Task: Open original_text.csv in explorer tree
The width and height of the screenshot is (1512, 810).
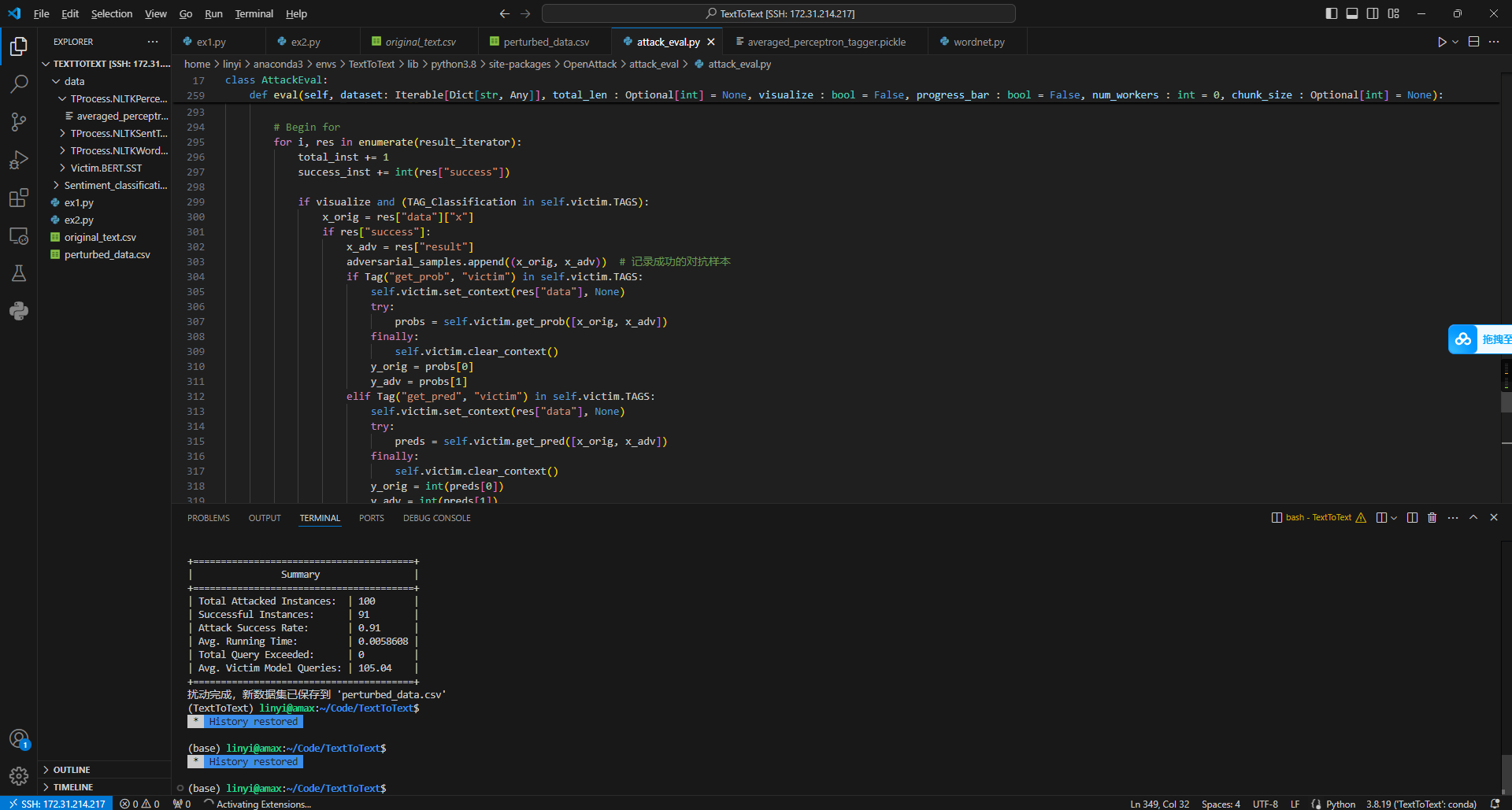Action: click(x=106, y=237)
